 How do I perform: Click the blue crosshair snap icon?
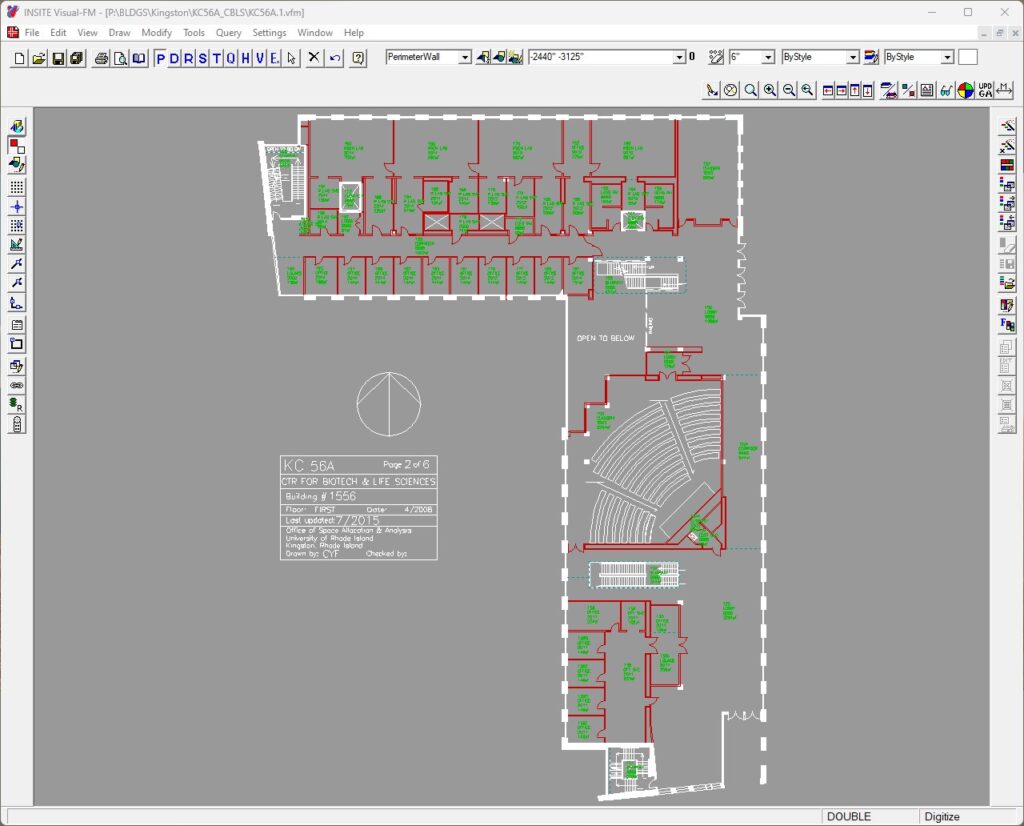coord(17,207)
